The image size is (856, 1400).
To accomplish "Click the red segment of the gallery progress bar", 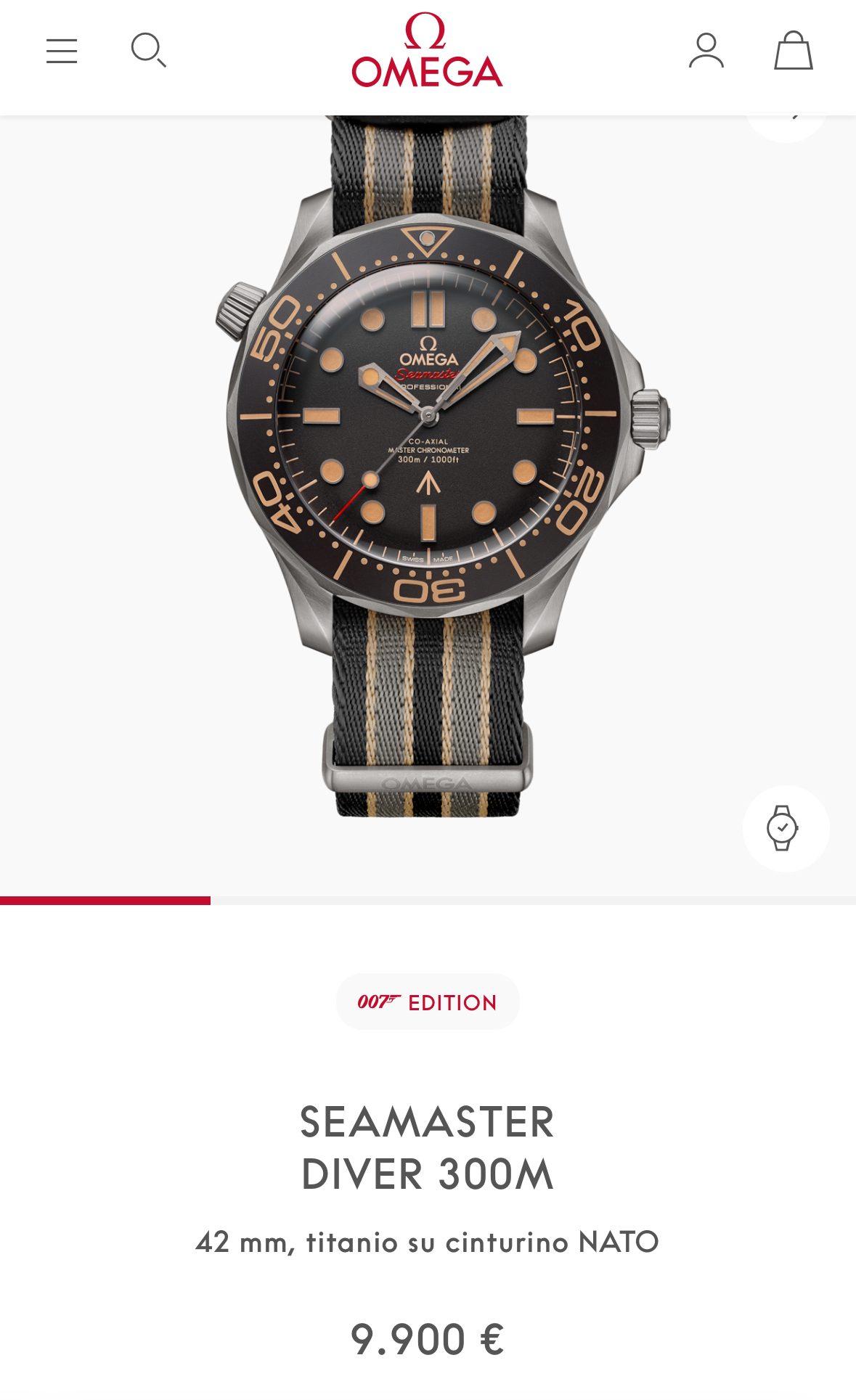I will pos(105,901).
